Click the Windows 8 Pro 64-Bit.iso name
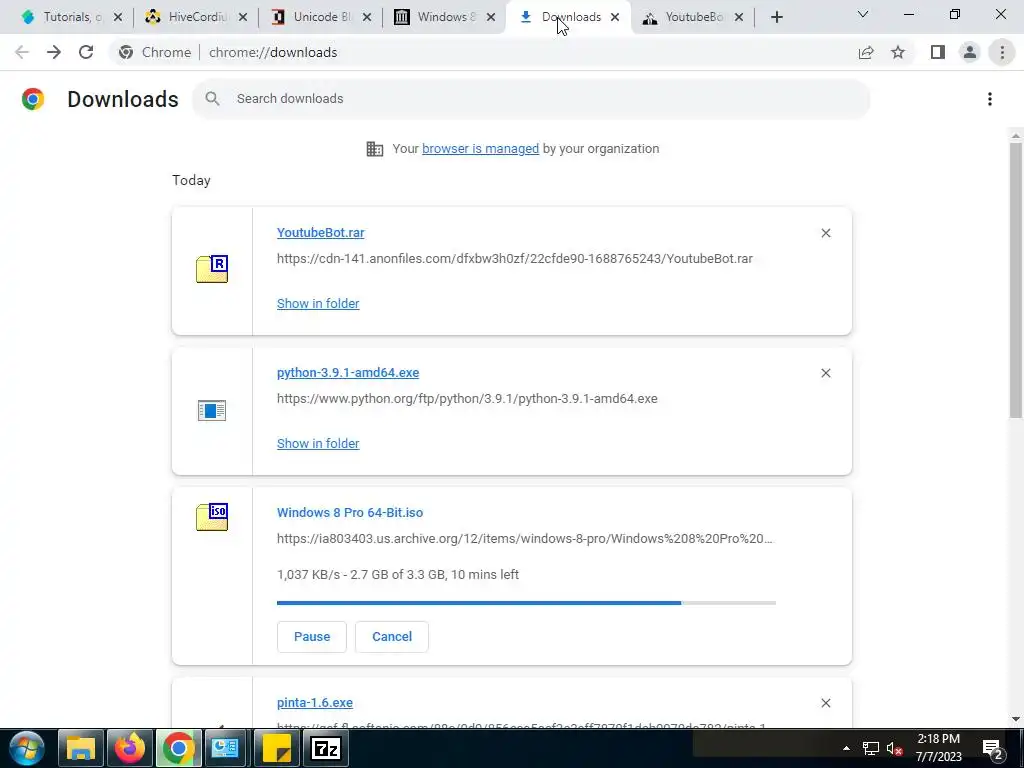This screenshot has width=1024, height=768. (x=350, y=513)
